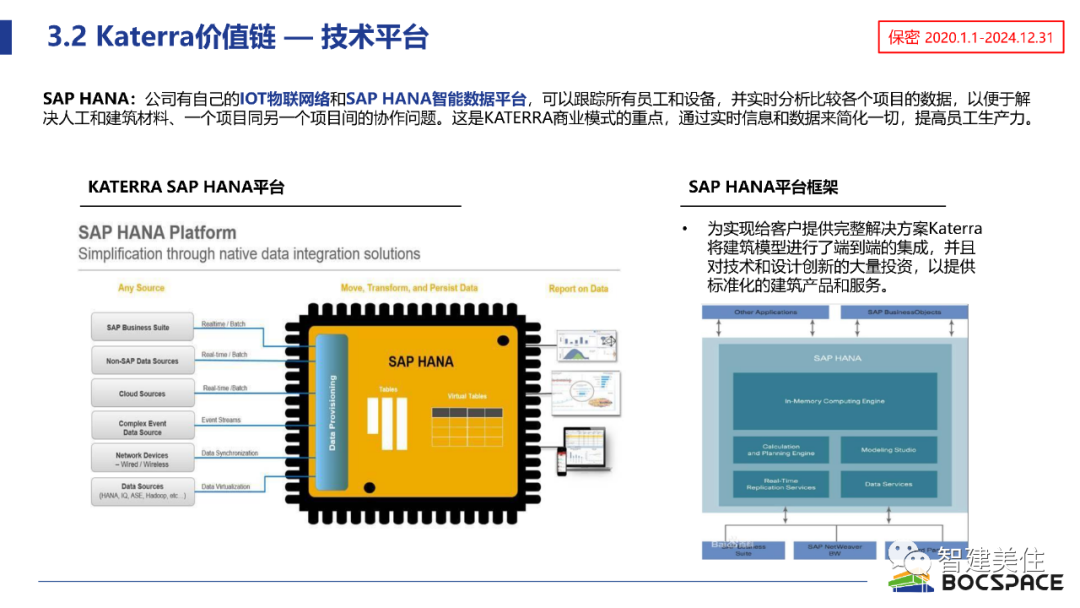Open the middle dashboard report thumbnail
This screenshot has width=1080, height=608.
point(585,393)
